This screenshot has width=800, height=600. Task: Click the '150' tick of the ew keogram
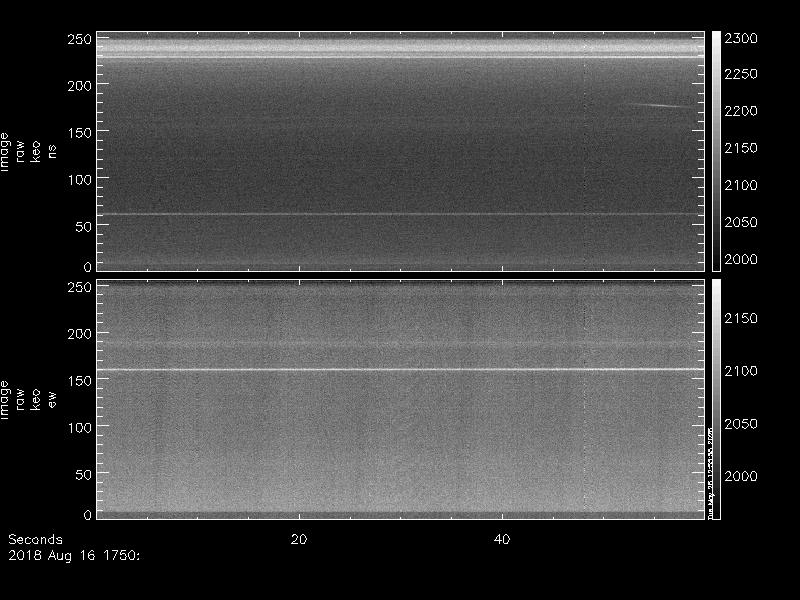click(x=80, y=381)
